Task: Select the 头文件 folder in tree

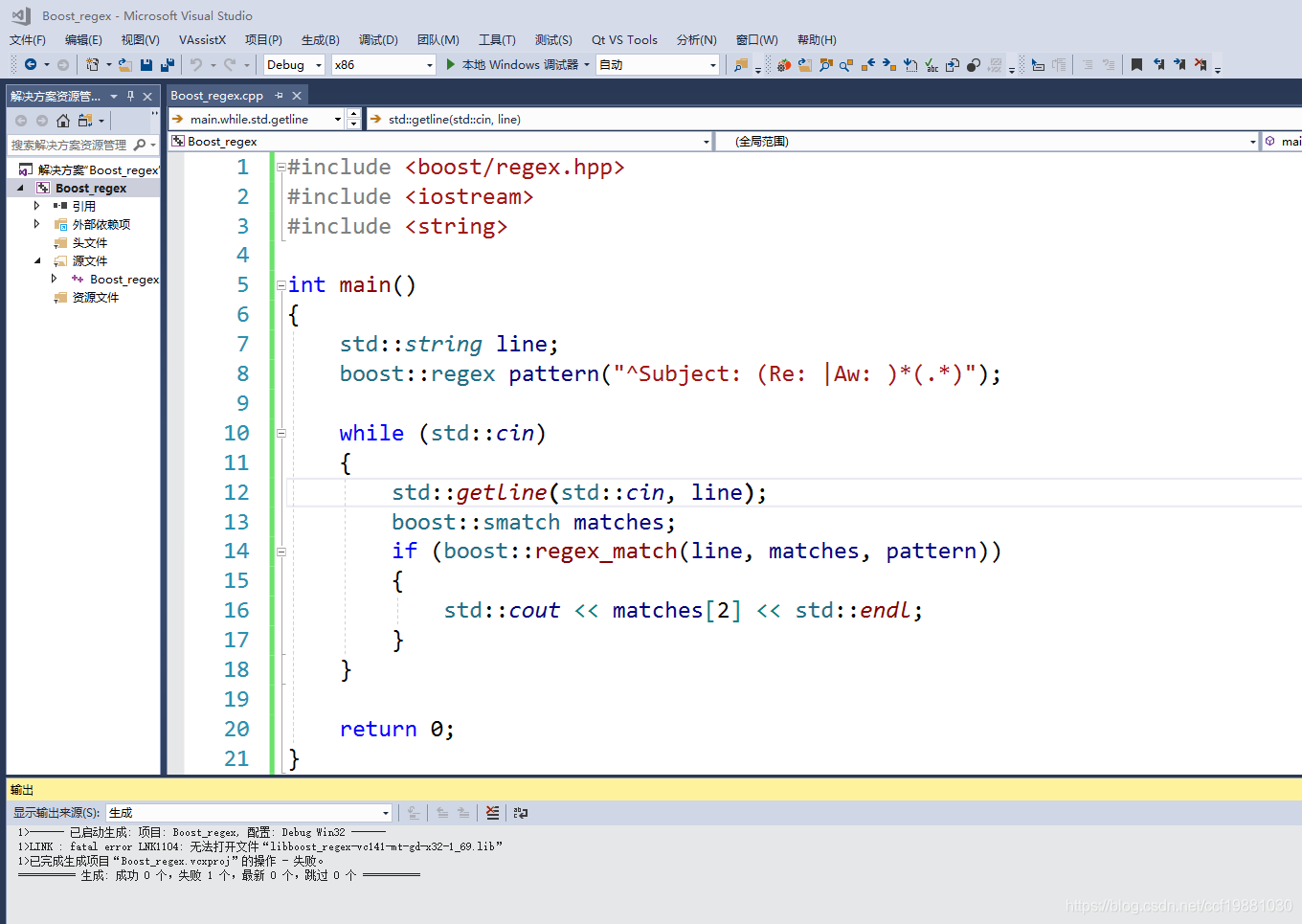Action: 90,242
